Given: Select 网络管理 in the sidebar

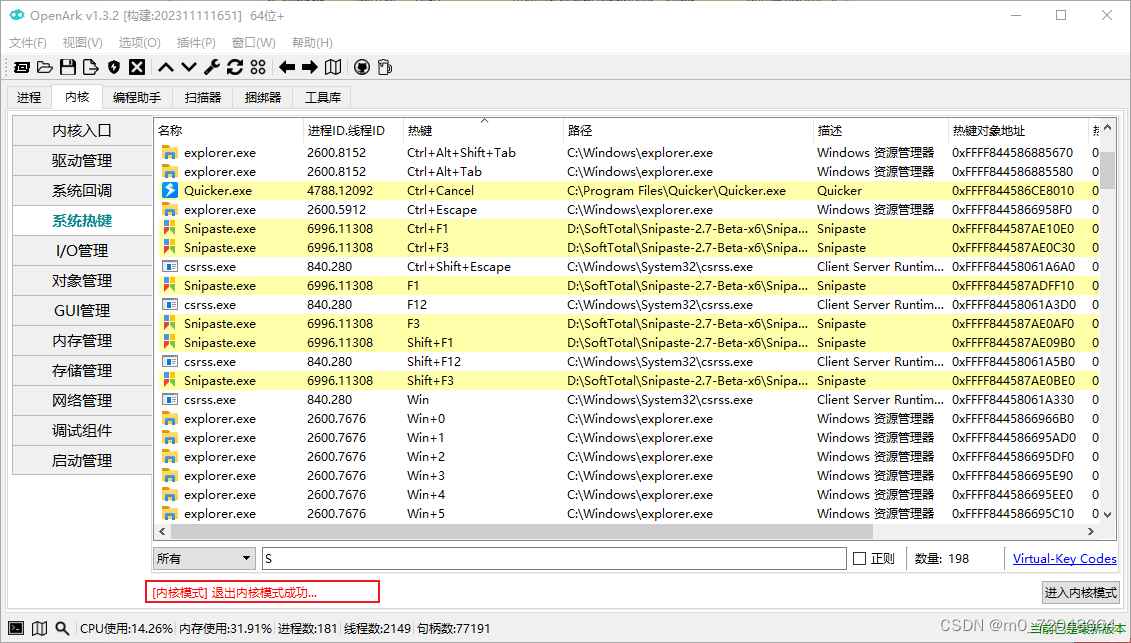Looking at the screenshot, I should (x=82, y=401).
